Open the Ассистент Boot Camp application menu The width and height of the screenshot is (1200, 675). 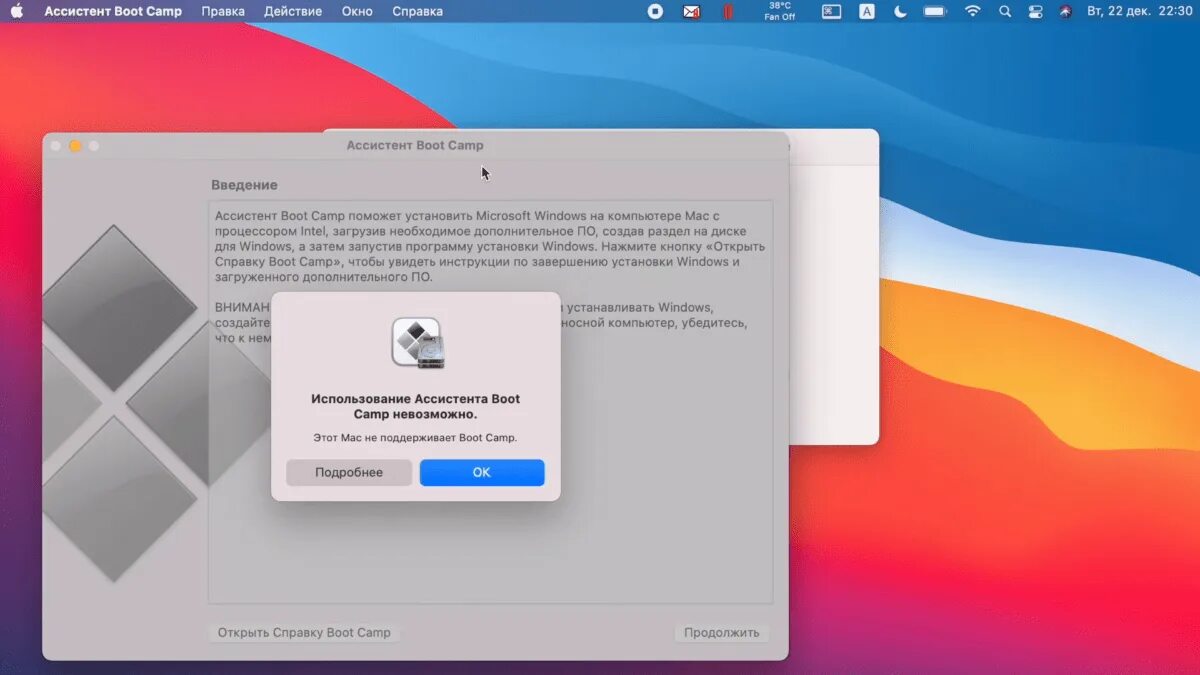[113, 12]
